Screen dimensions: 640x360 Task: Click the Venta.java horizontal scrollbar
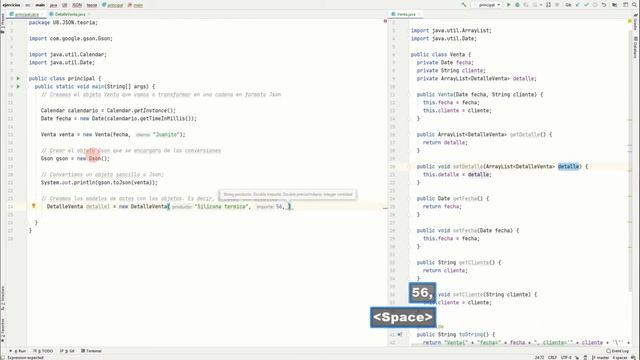[x=506, y=345]
